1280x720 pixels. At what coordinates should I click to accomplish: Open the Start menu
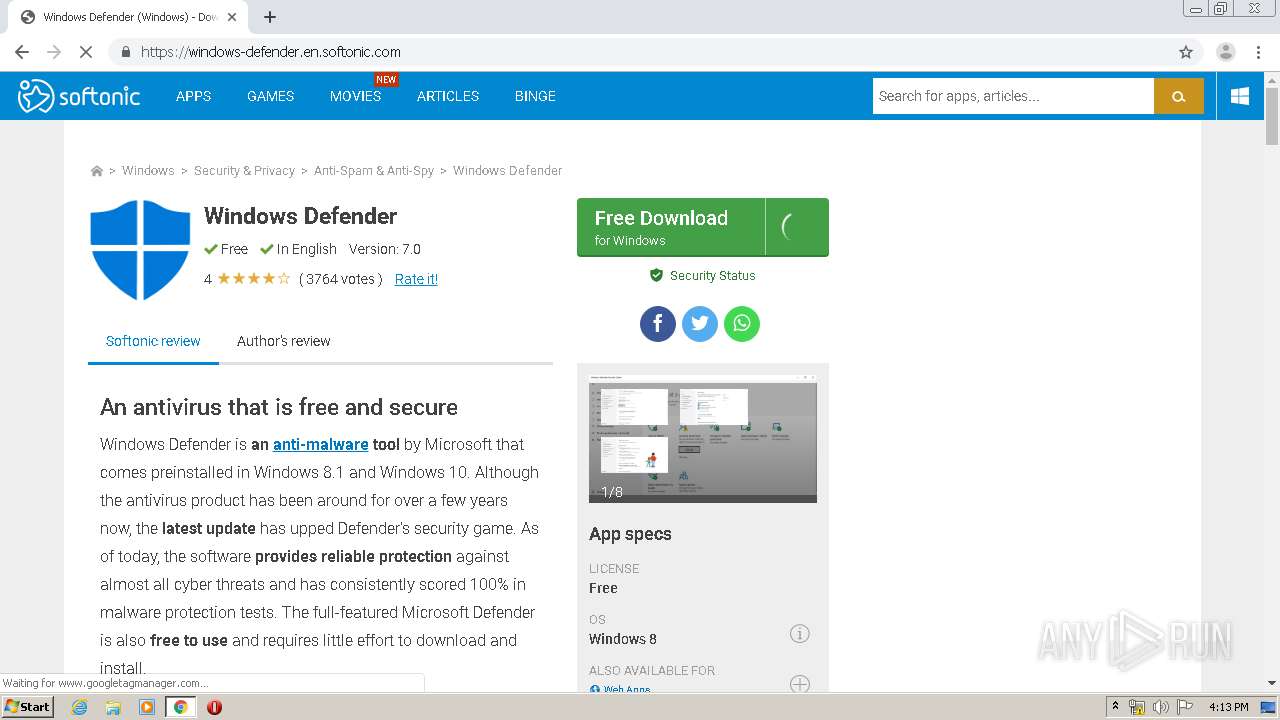pos(27,707)
